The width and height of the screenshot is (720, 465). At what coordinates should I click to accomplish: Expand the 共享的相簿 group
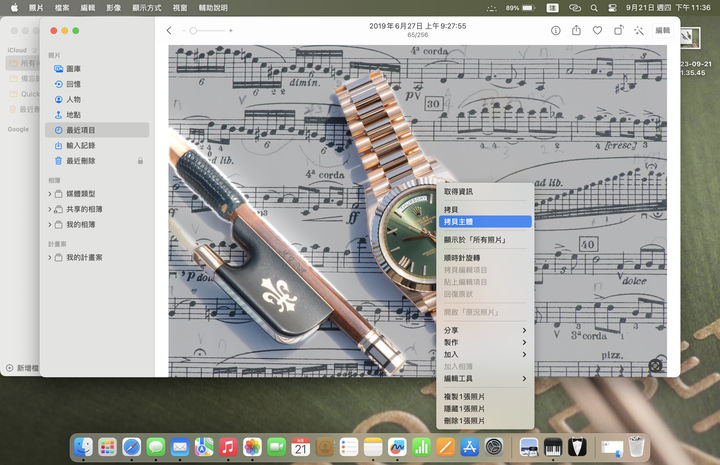coord(50,209)
